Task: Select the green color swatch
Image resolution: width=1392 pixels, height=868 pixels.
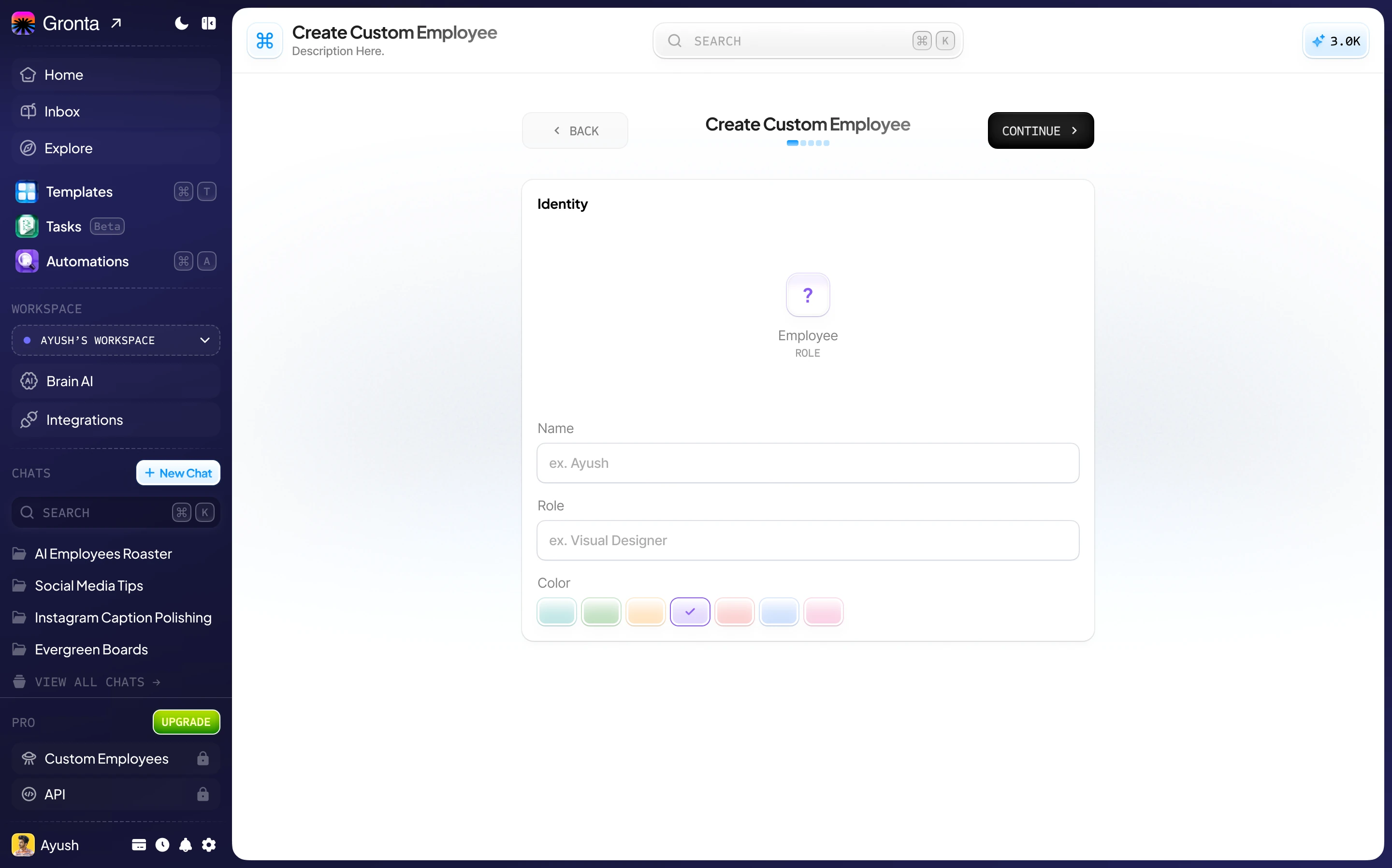Action: coord(601,612)
